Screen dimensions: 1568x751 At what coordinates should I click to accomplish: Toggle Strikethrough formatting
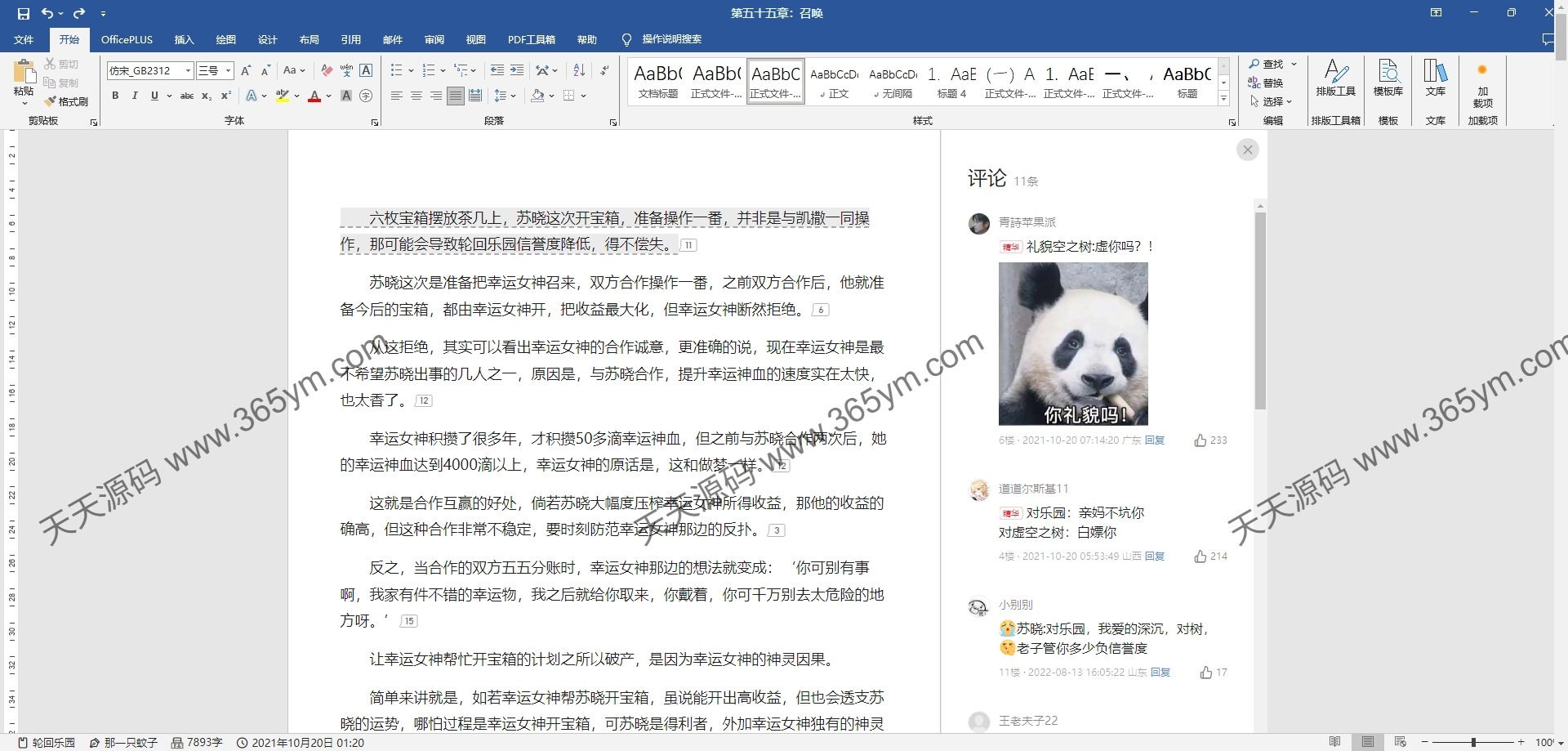point(187,96)
